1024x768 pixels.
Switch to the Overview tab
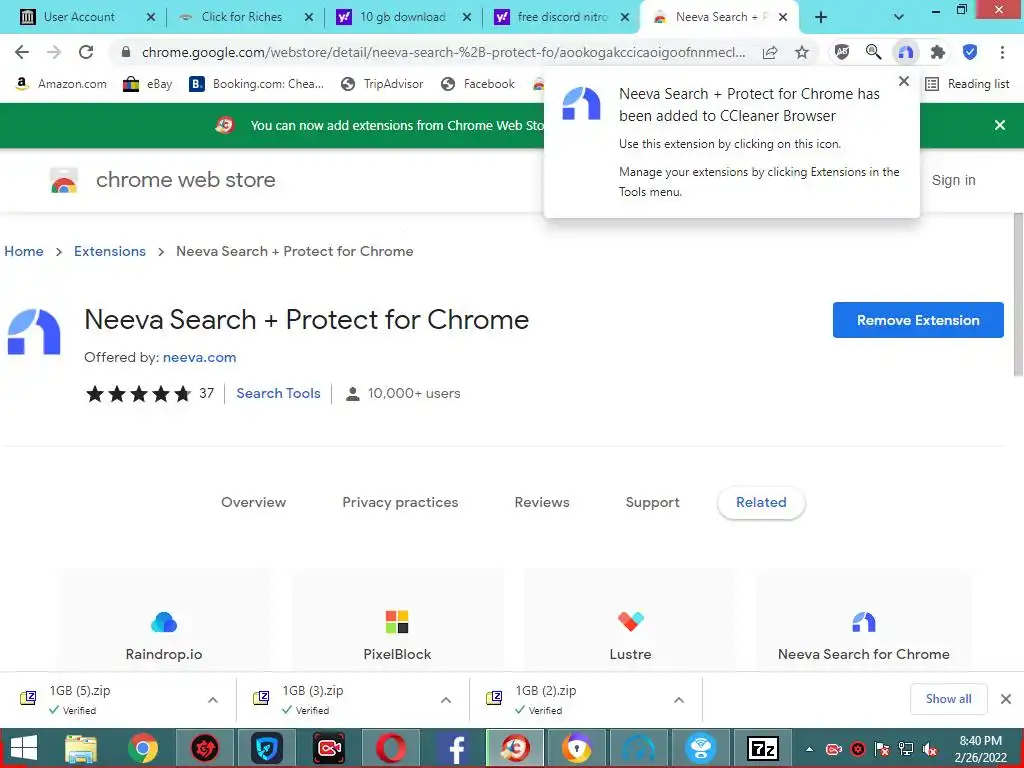pyautogui.click(x=253, y=502)
